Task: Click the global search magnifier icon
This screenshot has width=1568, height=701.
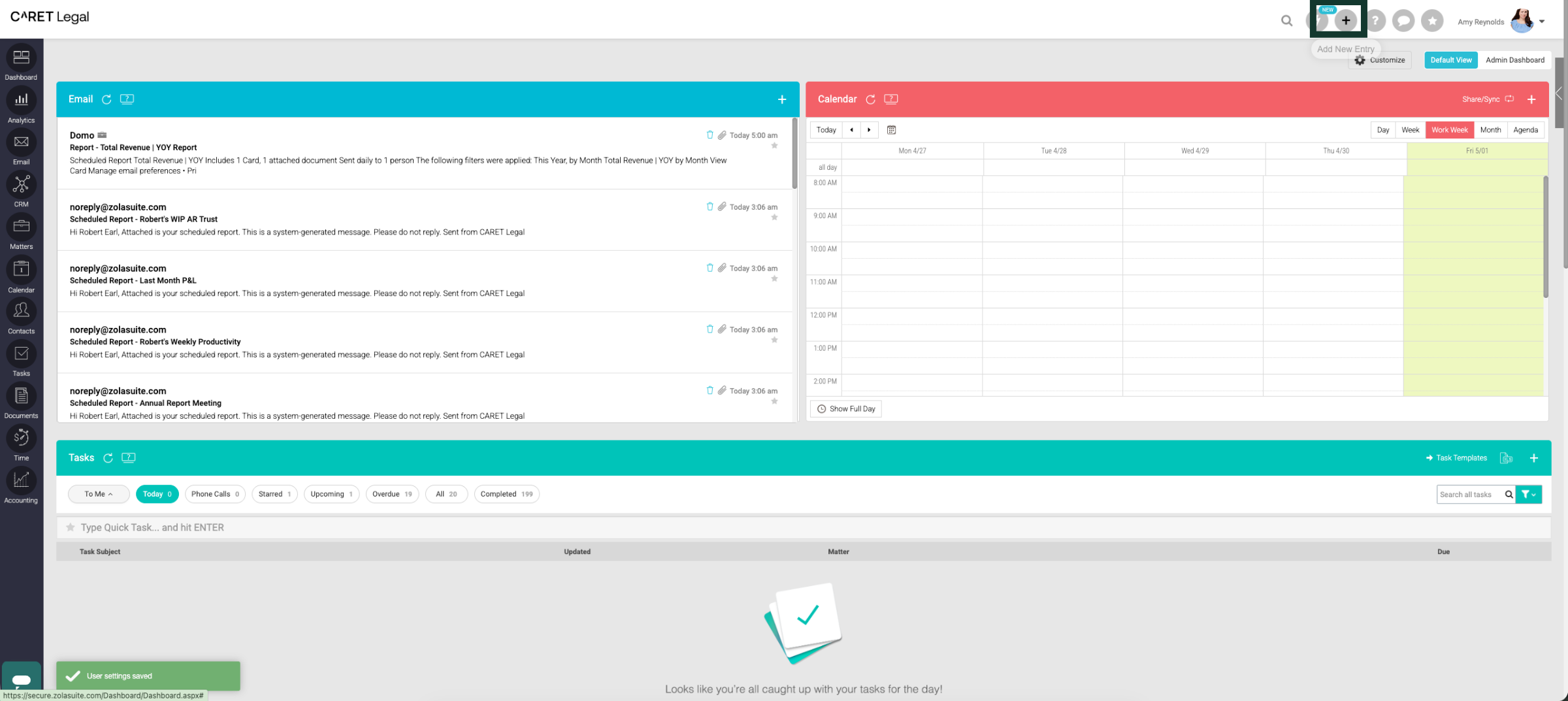Action: tap(1286, 21)
